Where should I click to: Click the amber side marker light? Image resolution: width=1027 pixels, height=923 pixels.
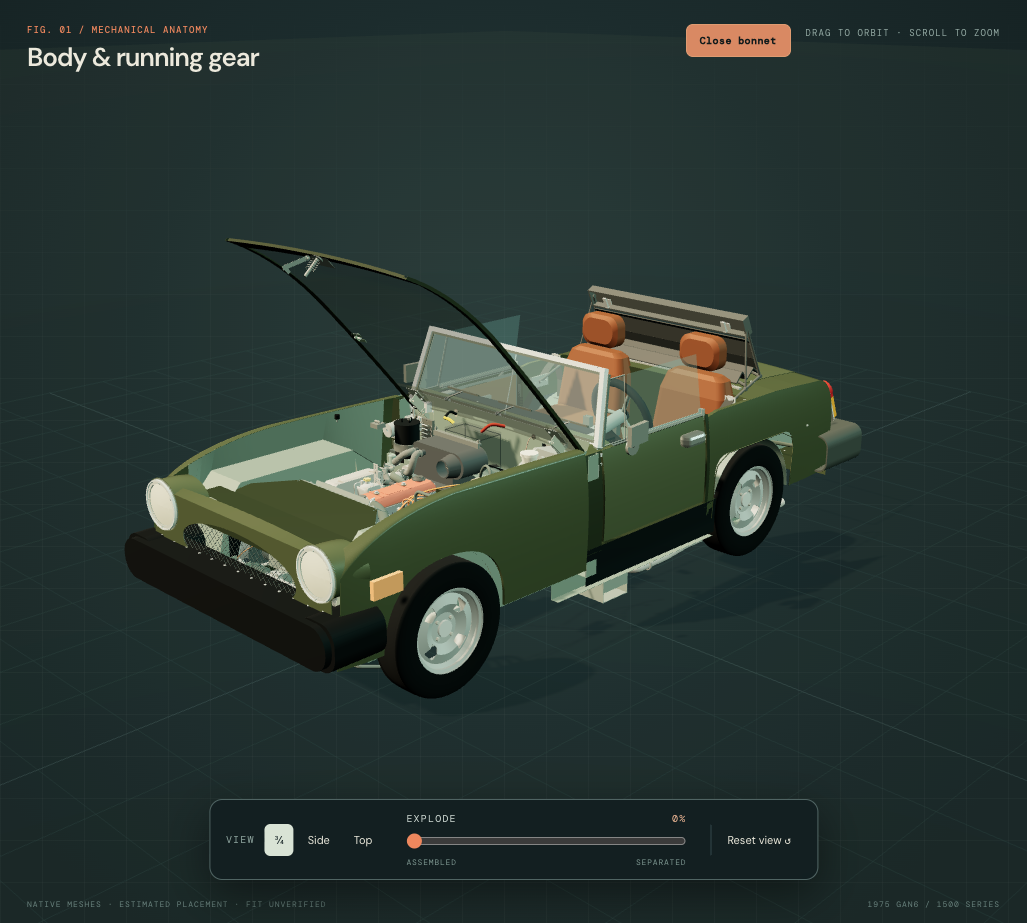pyautogui.click(x=386, y=585)
